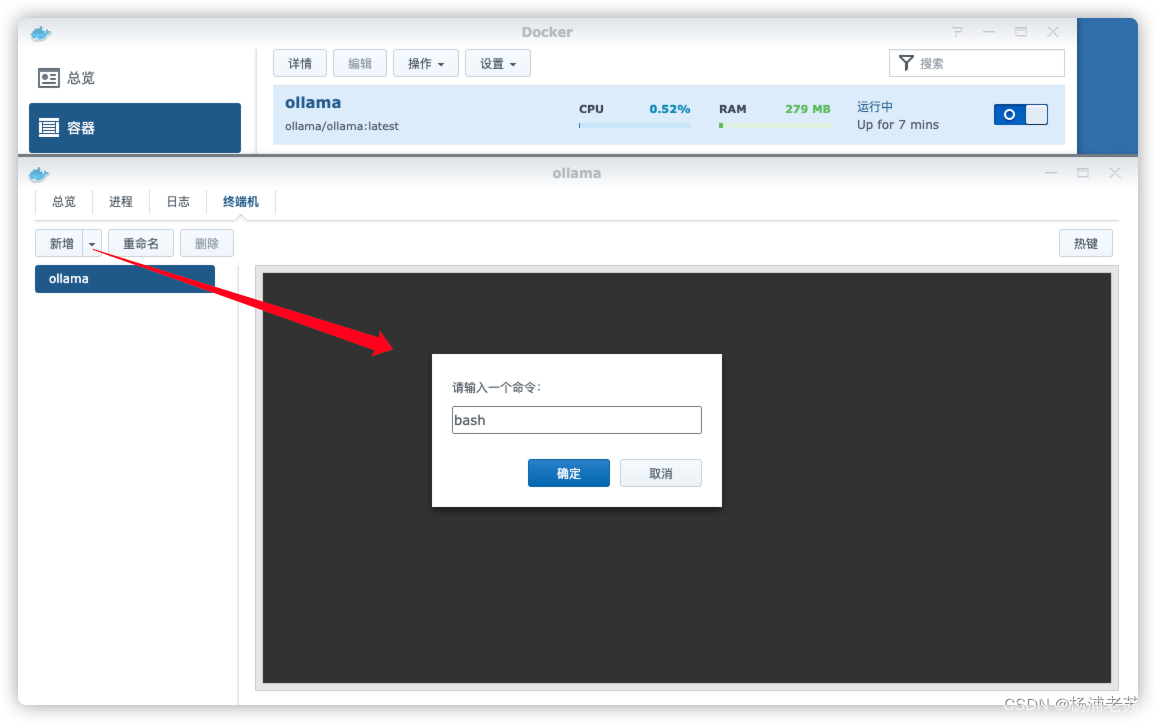
Task: Expand the 新增 dropdown arrow
Action: click(92, 244)
